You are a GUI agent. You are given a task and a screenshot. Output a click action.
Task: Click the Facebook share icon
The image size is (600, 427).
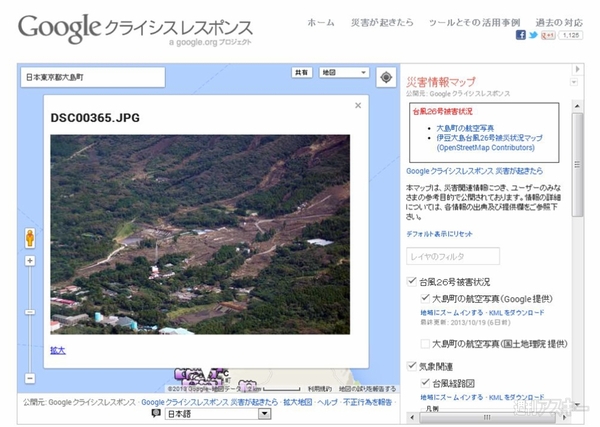pos(520,35)
